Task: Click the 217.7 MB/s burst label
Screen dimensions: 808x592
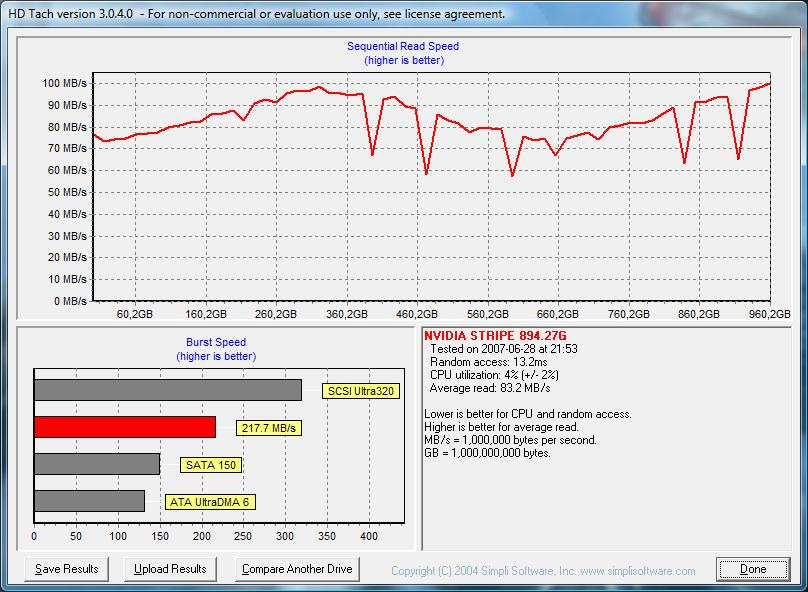Action: (270, 428)
